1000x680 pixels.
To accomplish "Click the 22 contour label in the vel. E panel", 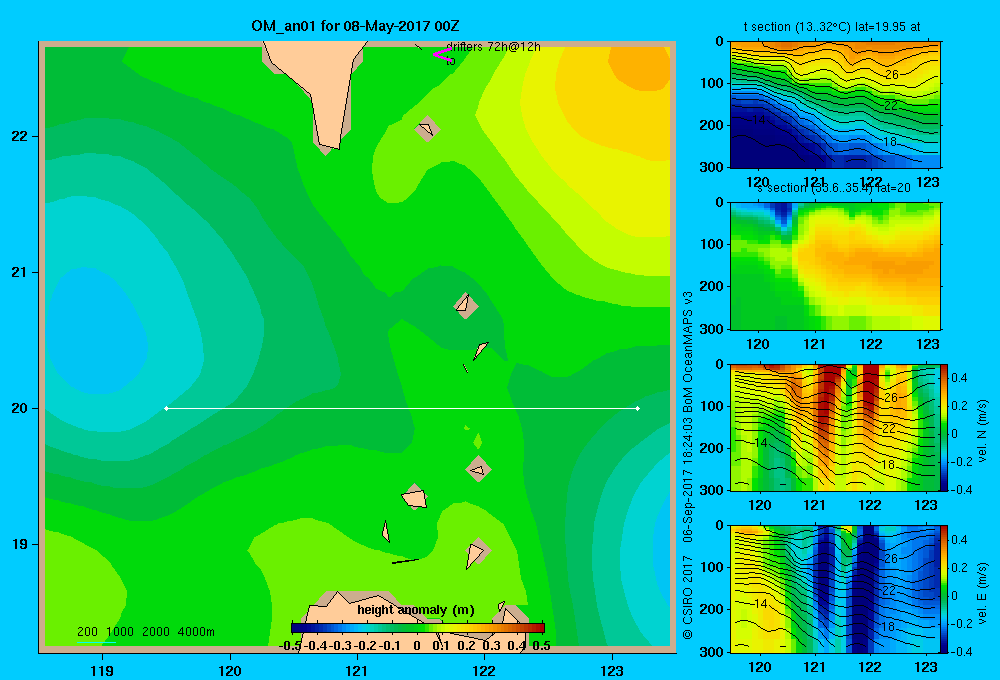I will pyautogui.click(x=888, y=591).
